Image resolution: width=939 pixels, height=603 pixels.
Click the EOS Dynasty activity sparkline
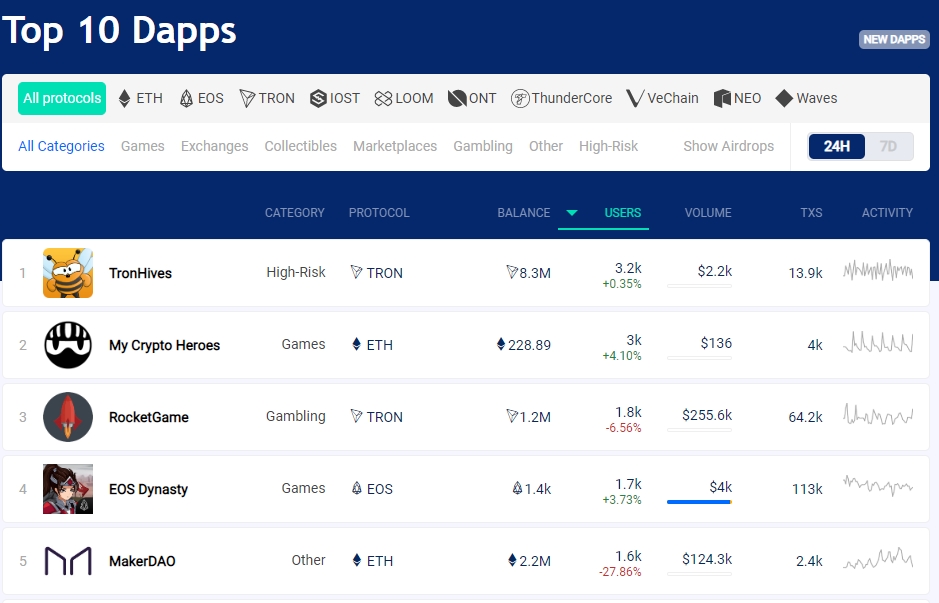coord(878,486)
